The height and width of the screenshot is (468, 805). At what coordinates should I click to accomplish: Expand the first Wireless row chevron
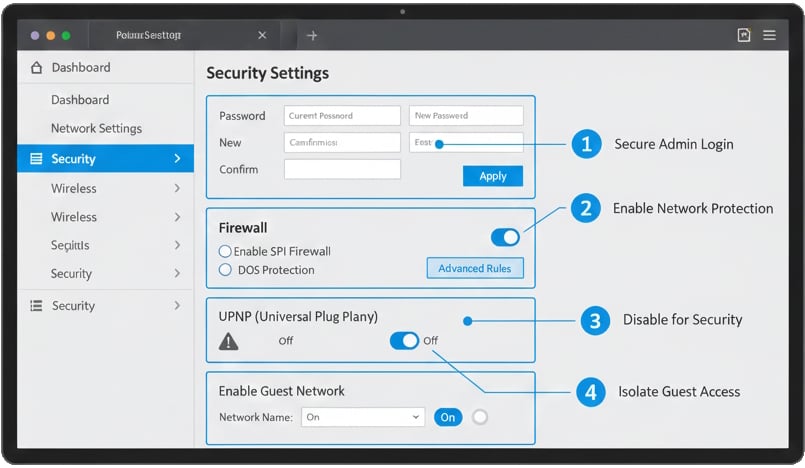pos(177,188)
